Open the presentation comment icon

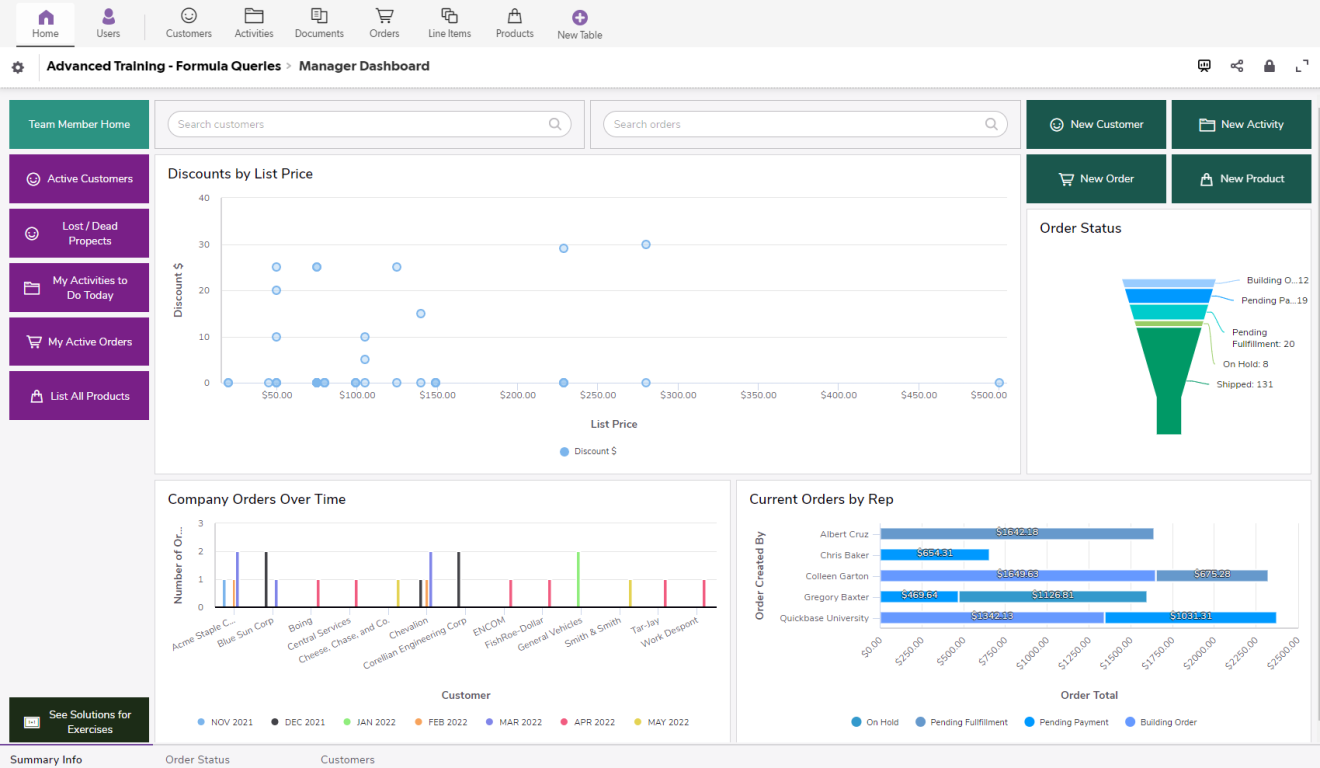(x=1204, y=66)
